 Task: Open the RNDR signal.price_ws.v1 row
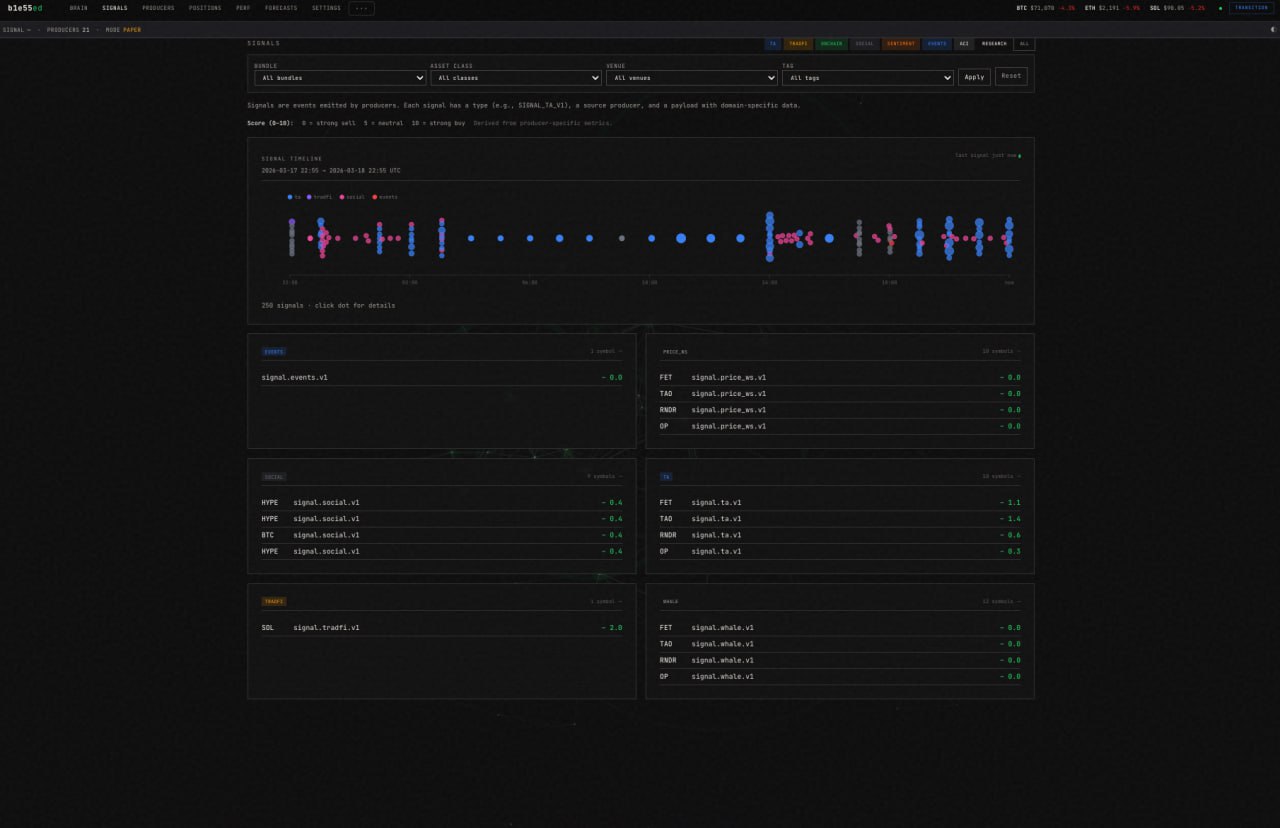click(x=840, y=410)
